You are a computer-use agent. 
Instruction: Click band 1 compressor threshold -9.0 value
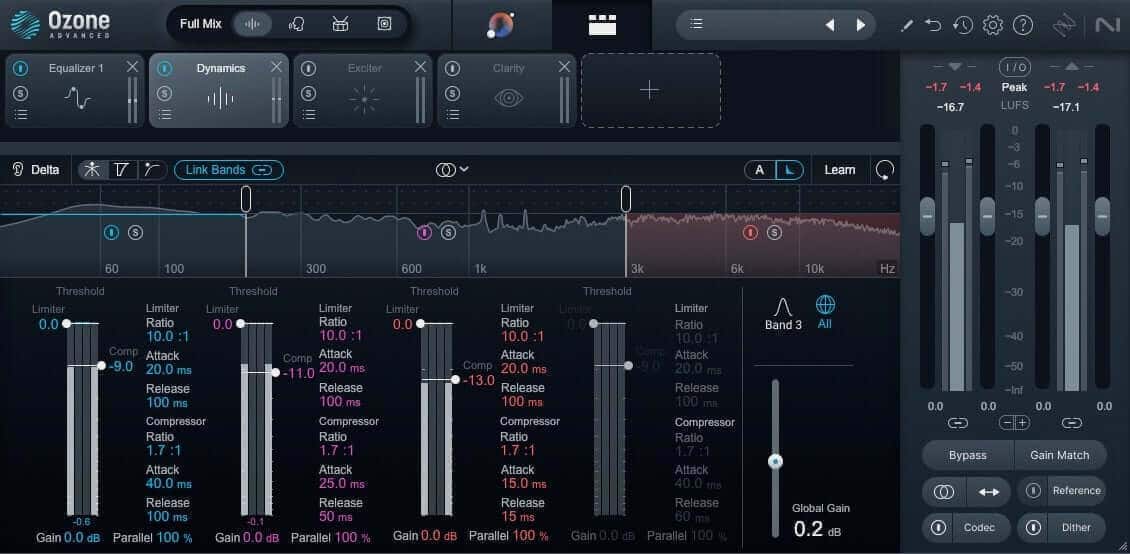coord(122,366)
